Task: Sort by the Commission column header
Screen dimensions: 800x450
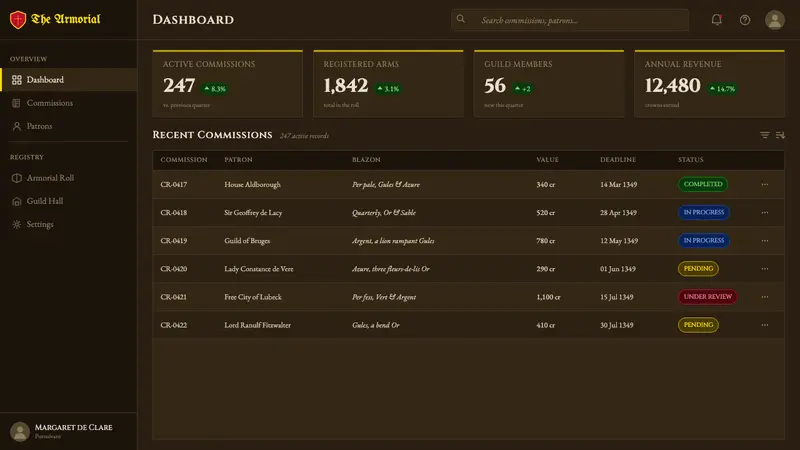Action: (x=184, y=160)
